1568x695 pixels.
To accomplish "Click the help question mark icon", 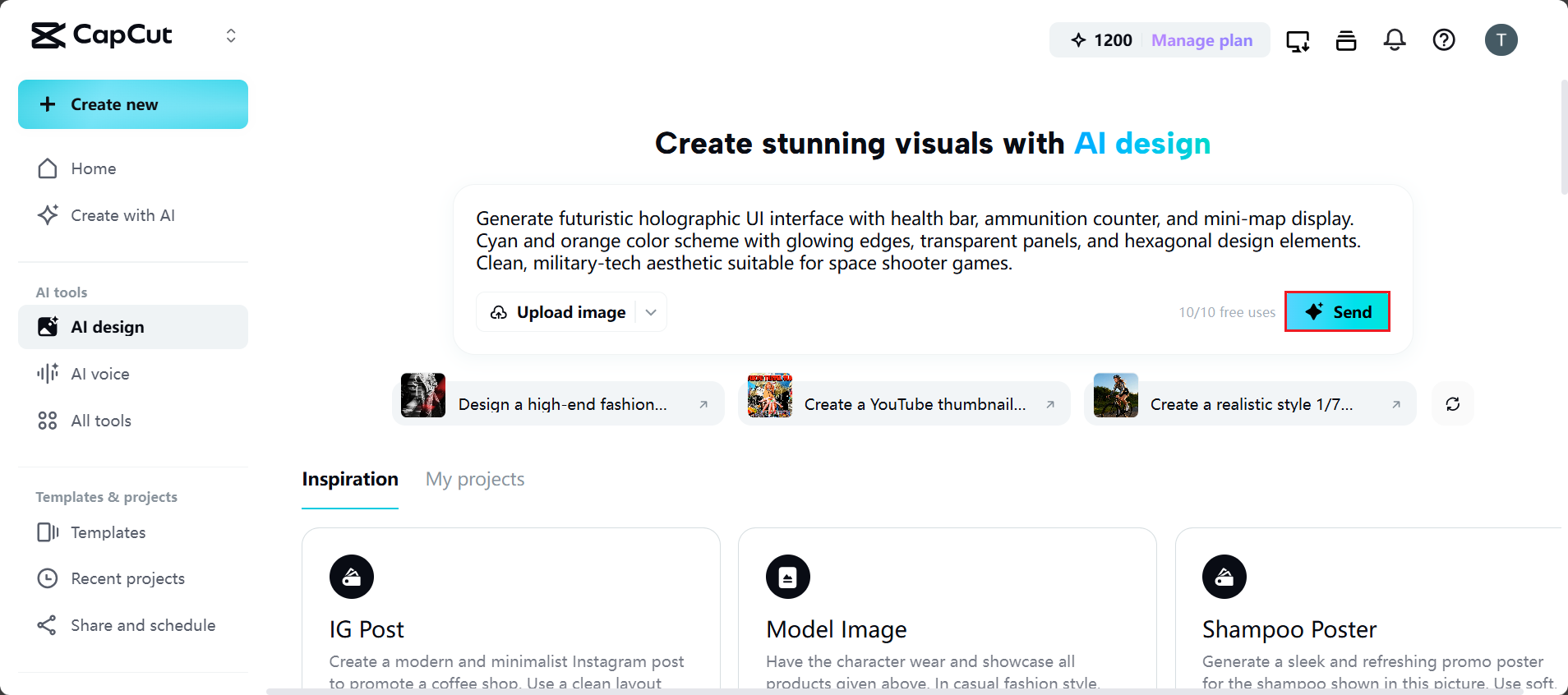I will (1444, 40).
